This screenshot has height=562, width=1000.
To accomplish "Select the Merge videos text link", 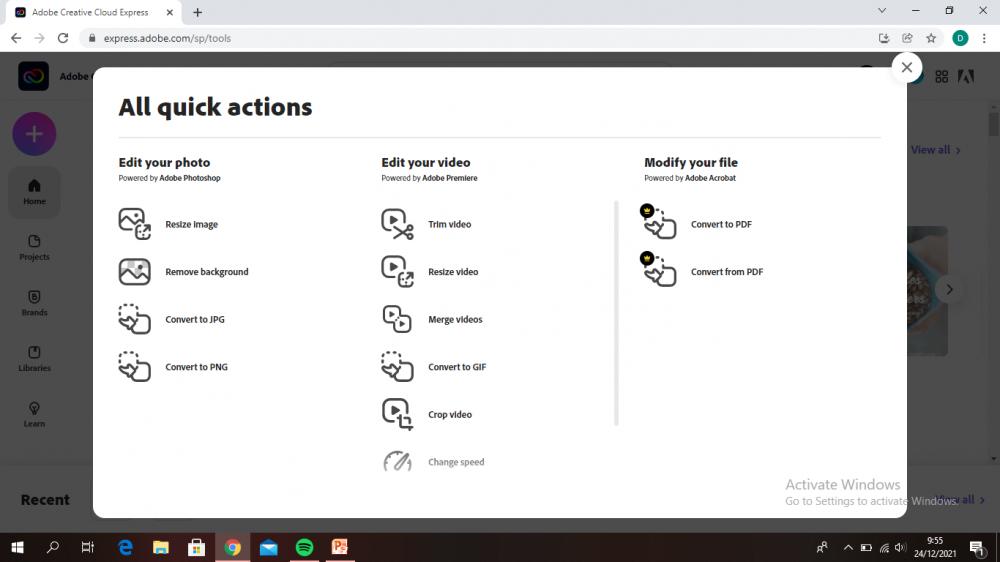I will (x=455, y=319).
